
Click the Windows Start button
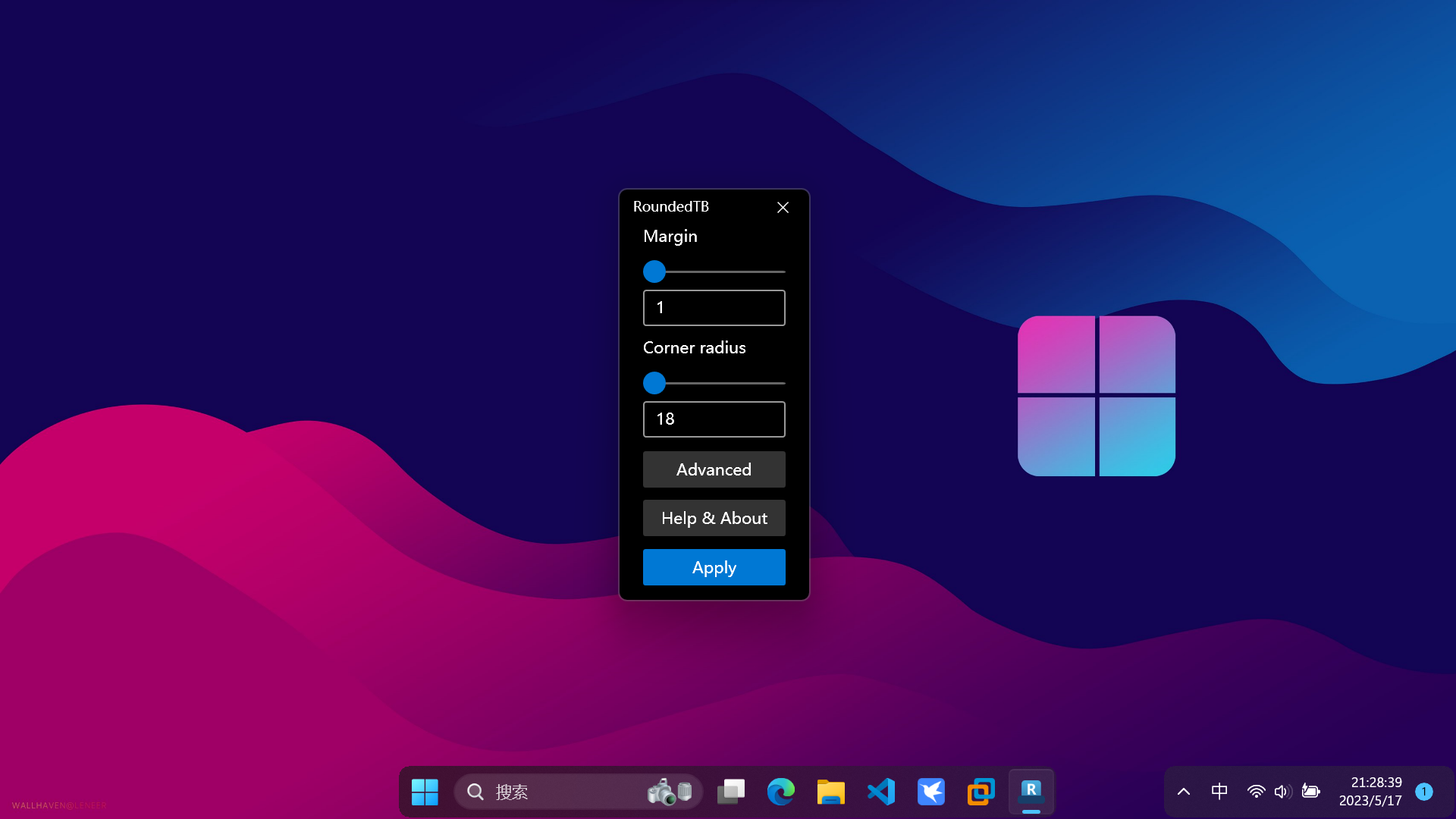tap(425, 791)
